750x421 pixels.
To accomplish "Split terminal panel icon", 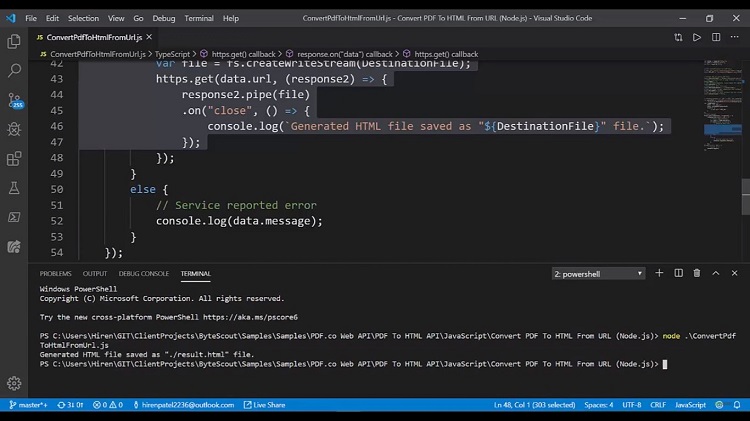I will [x=678, y=273].
